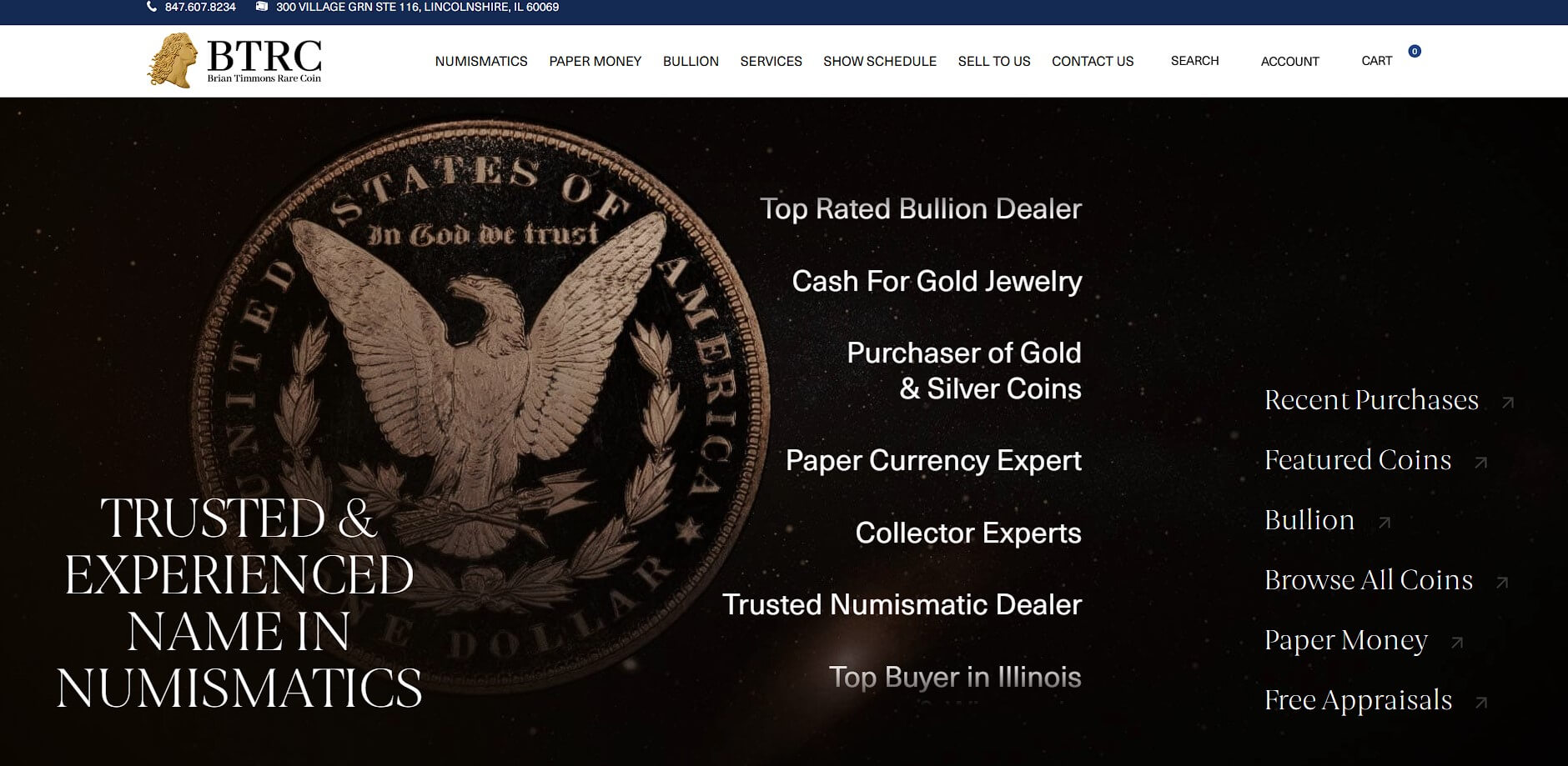Click the BTRC gold head logo
This screenshot has height=766, width=1568.
pos(173,60)
